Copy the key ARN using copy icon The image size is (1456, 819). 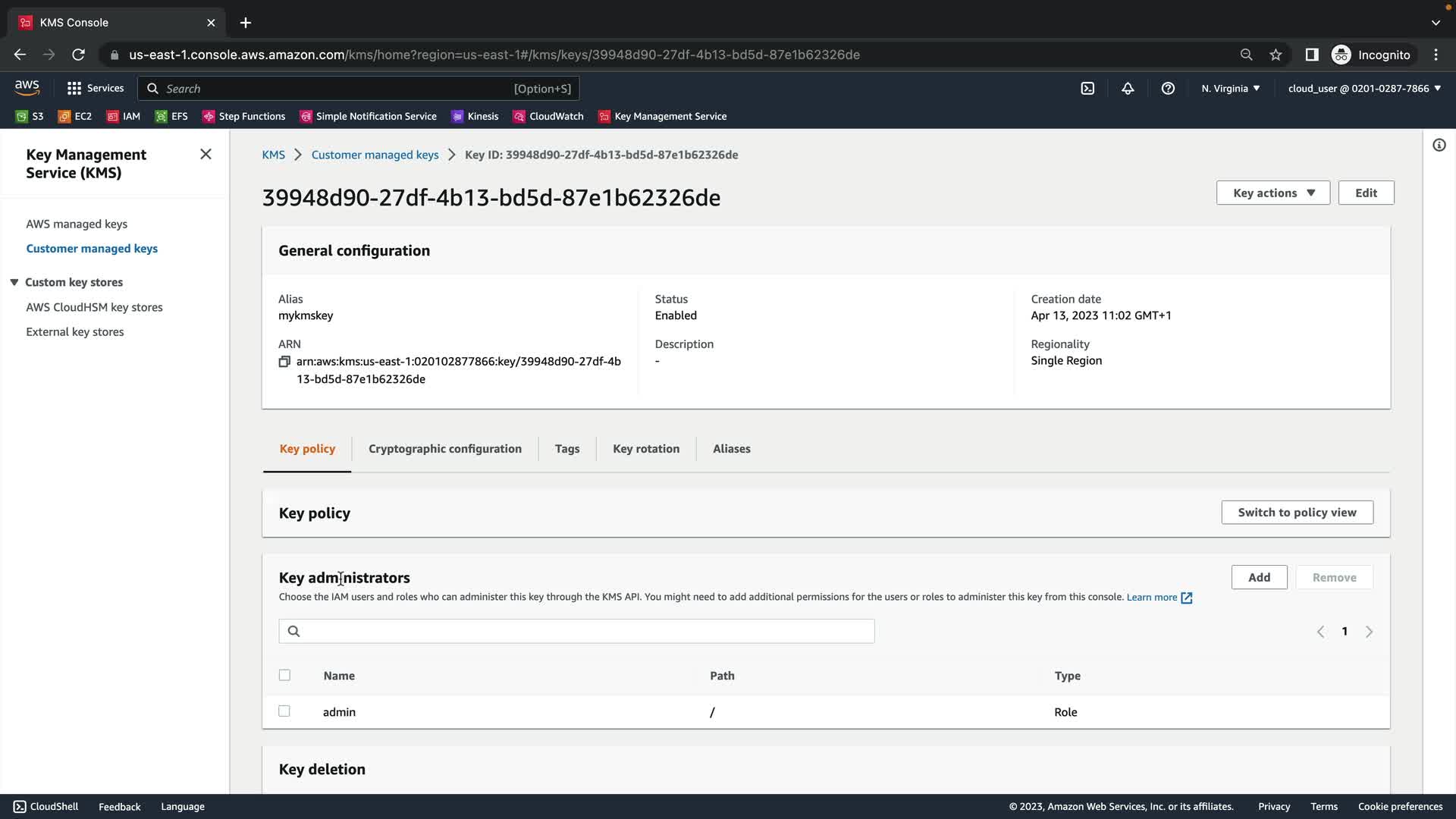pos(284,362)
